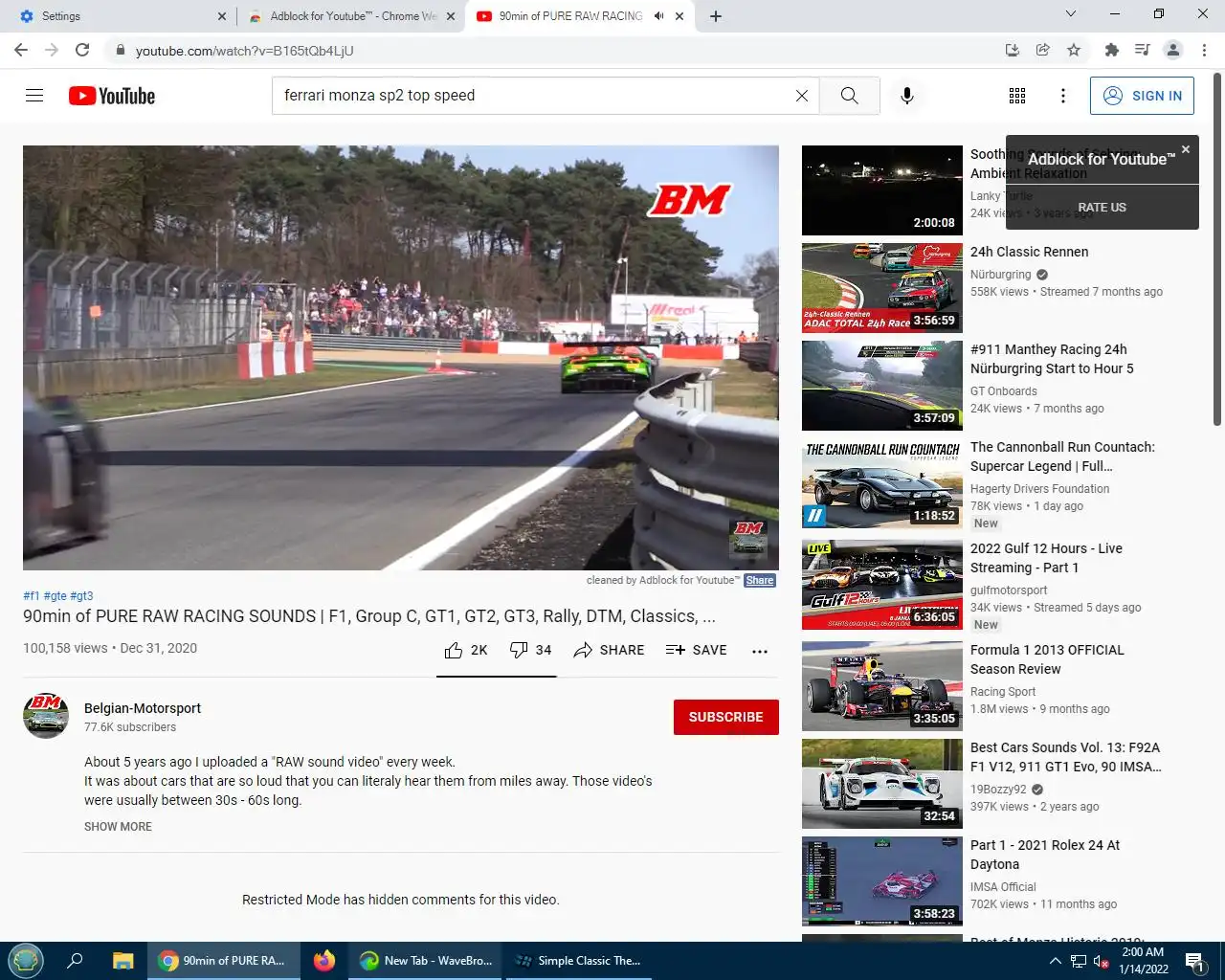Subscribe to Belgian-Motorsport channel
The width and height of the screenshot is (1225, 980).
[725, 717]
